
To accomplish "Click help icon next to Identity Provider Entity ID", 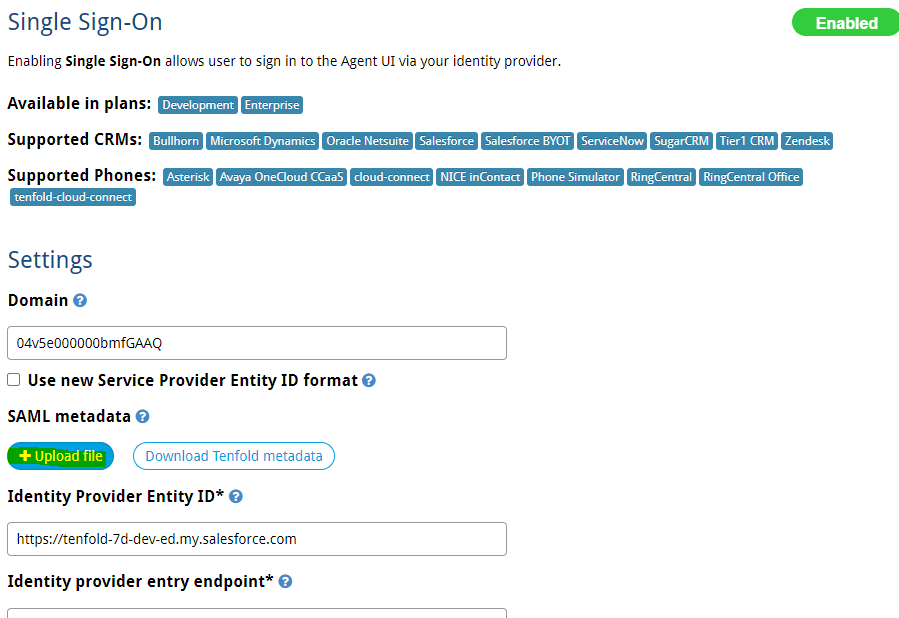I will (236, 496).
